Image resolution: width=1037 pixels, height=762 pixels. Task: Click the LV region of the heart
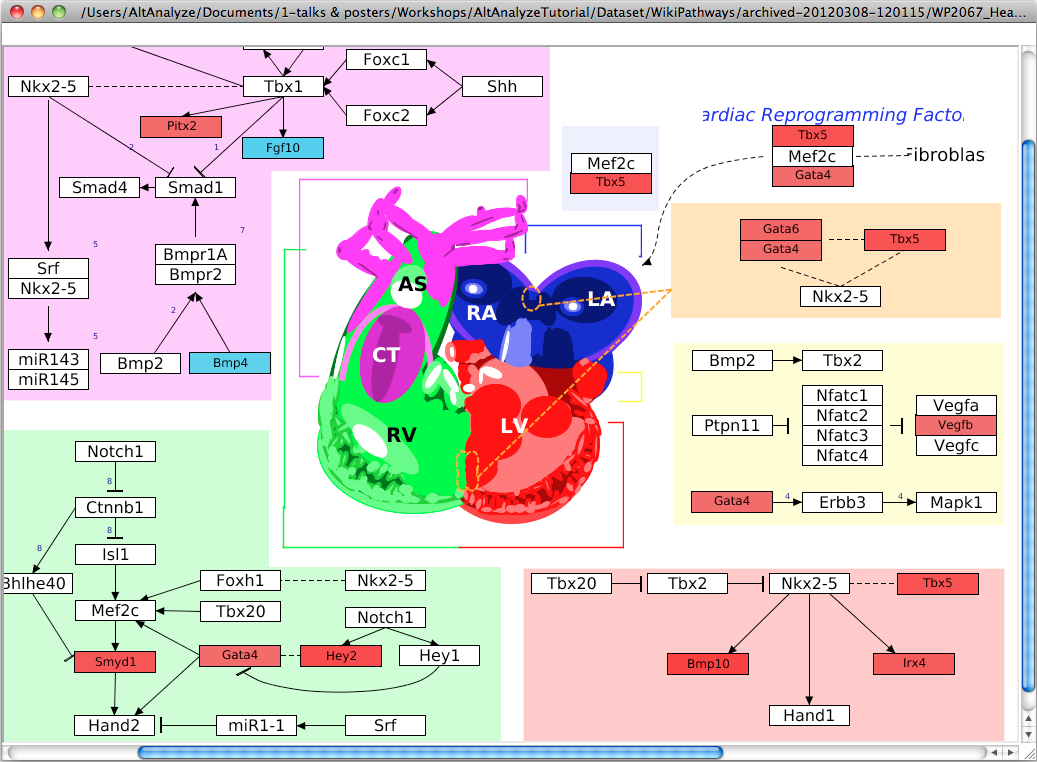(x=514, y=427)
